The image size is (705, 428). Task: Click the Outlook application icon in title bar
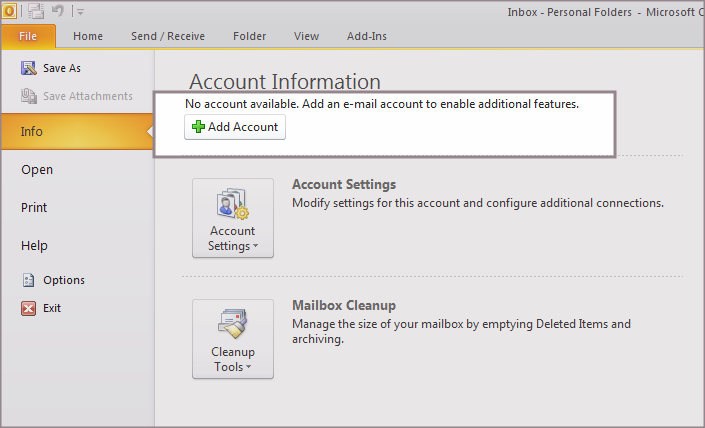click(x=10, y=11)
